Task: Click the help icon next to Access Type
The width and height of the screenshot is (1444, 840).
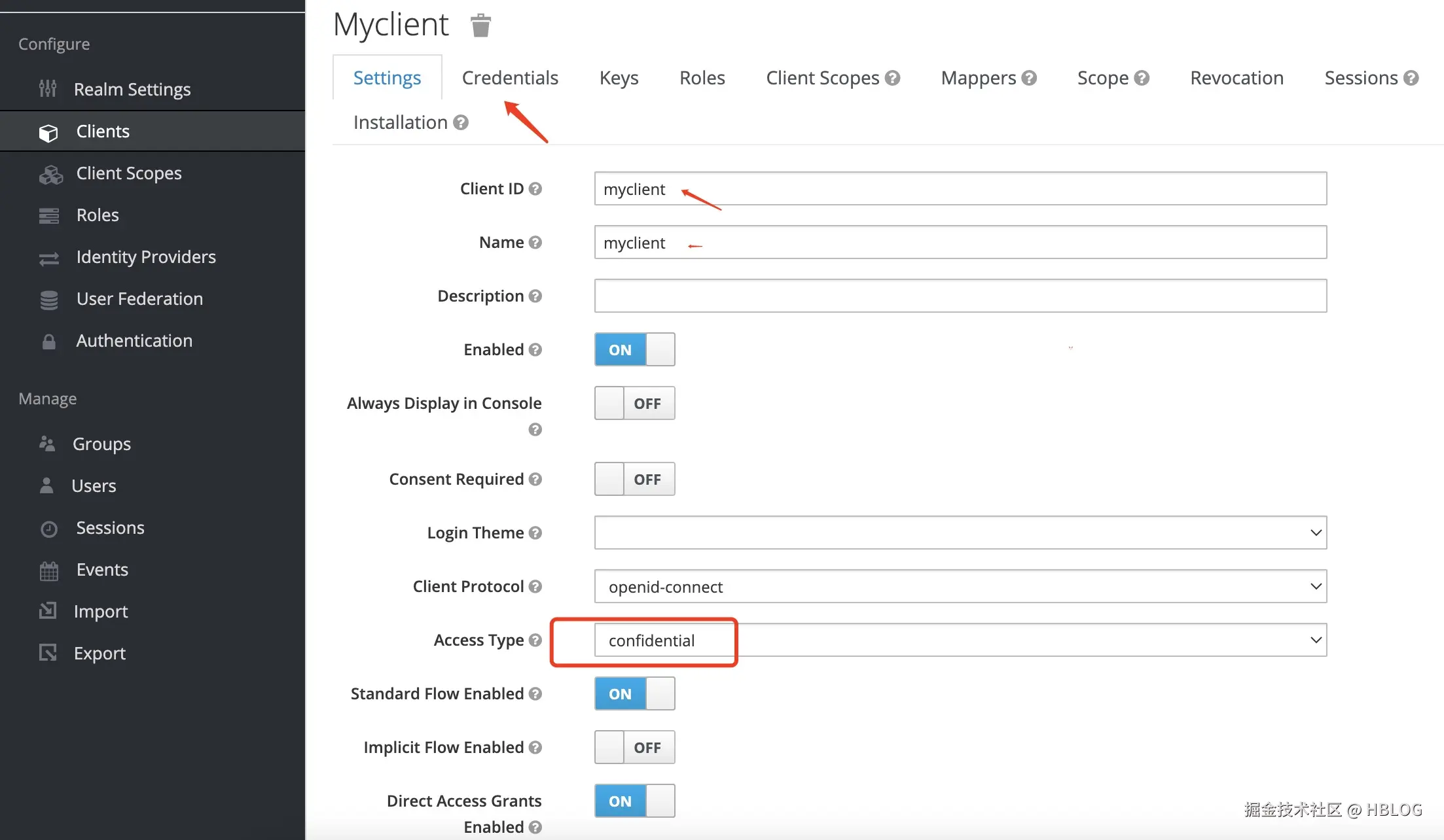Action: point(535,640)
